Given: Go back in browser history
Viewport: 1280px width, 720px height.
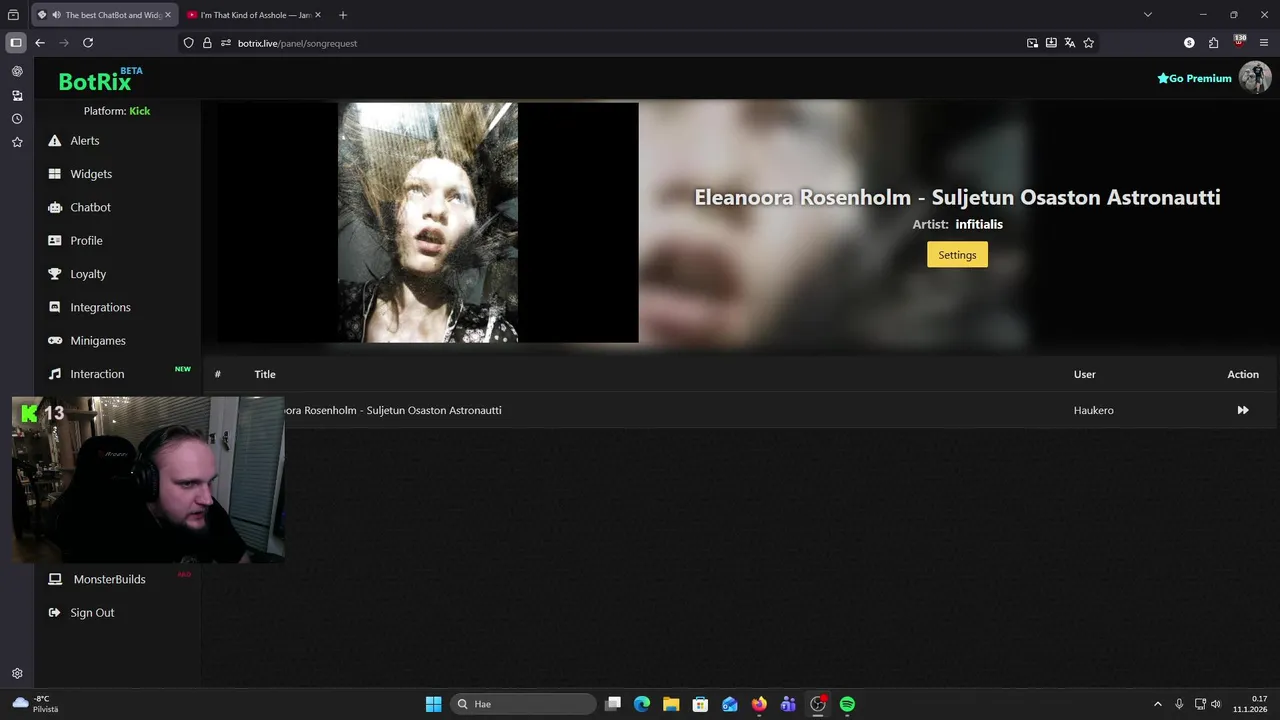Looking at the screenshot, I should [40, 43].
